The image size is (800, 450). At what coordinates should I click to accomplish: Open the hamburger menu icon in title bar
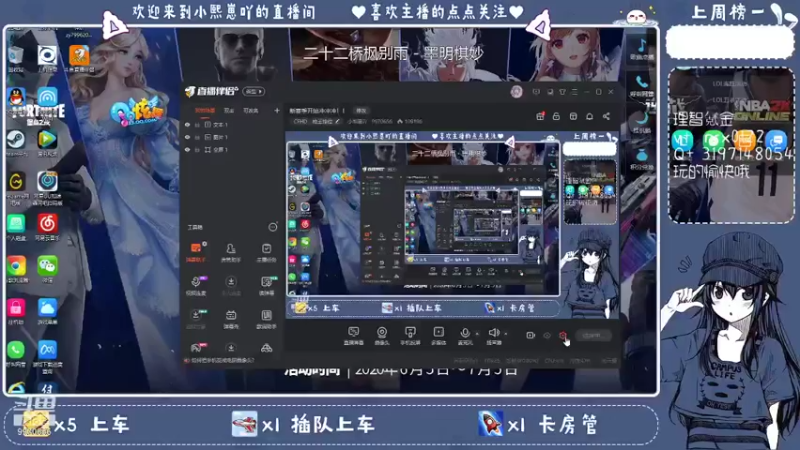point(574,92)
